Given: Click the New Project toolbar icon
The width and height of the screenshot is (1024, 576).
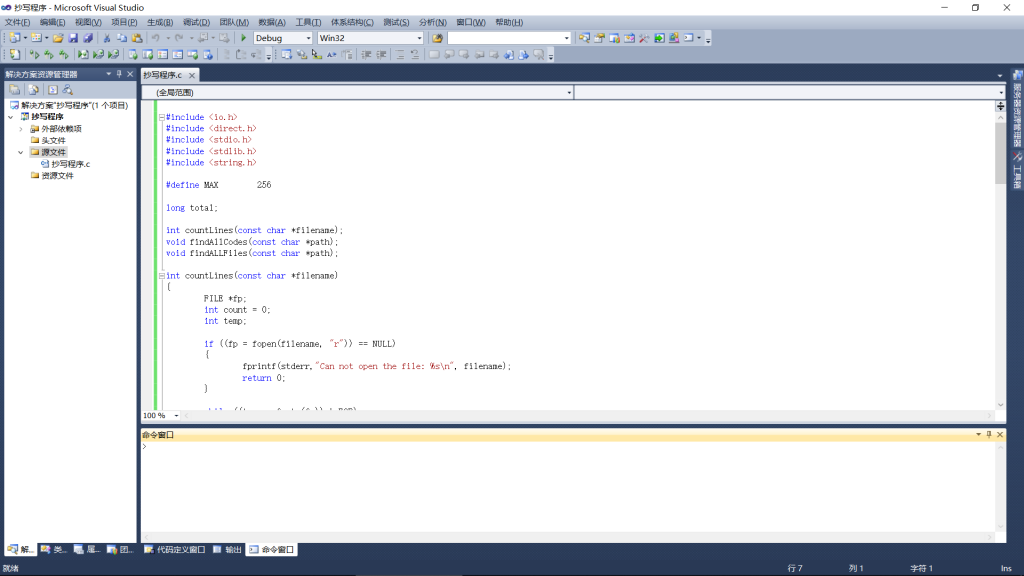Looking at the screenshot, I should (14, 38).
